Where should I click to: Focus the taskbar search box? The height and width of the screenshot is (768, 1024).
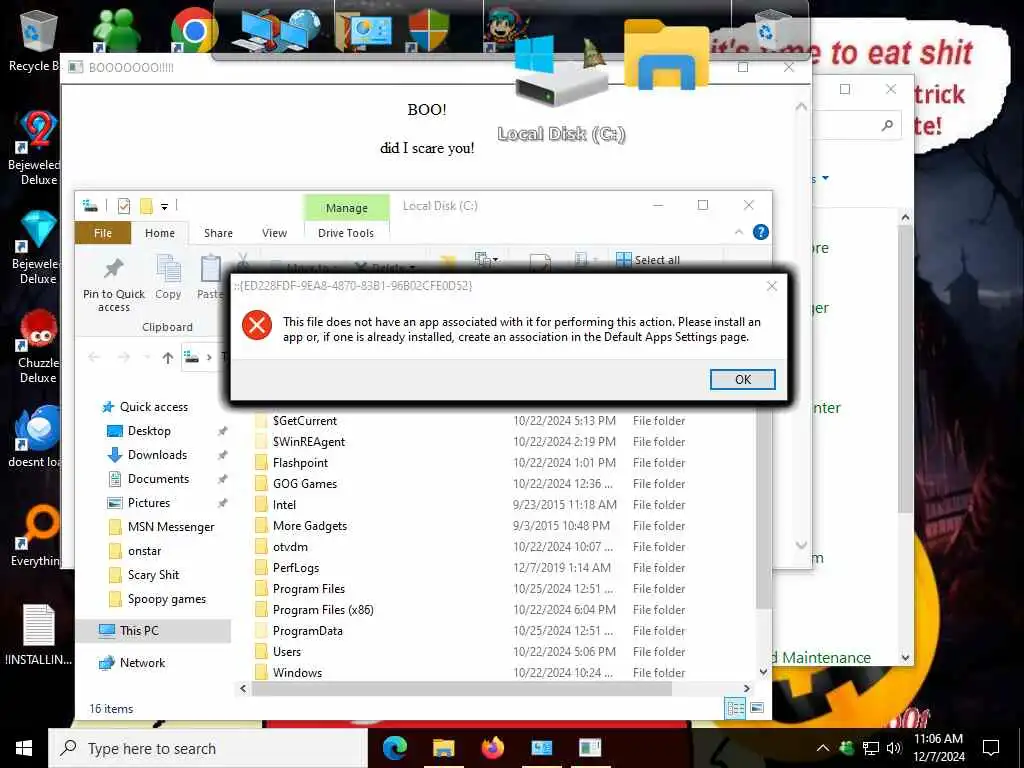[208, 748]
